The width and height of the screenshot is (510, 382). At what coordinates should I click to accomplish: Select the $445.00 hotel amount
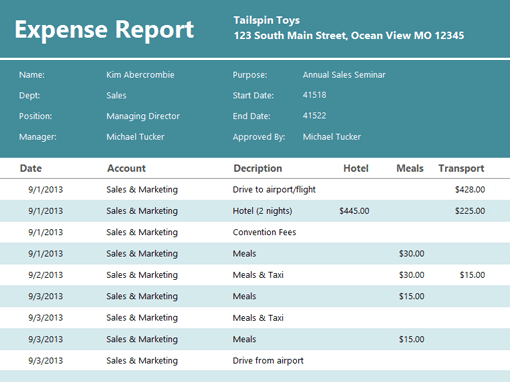point(354,211)
